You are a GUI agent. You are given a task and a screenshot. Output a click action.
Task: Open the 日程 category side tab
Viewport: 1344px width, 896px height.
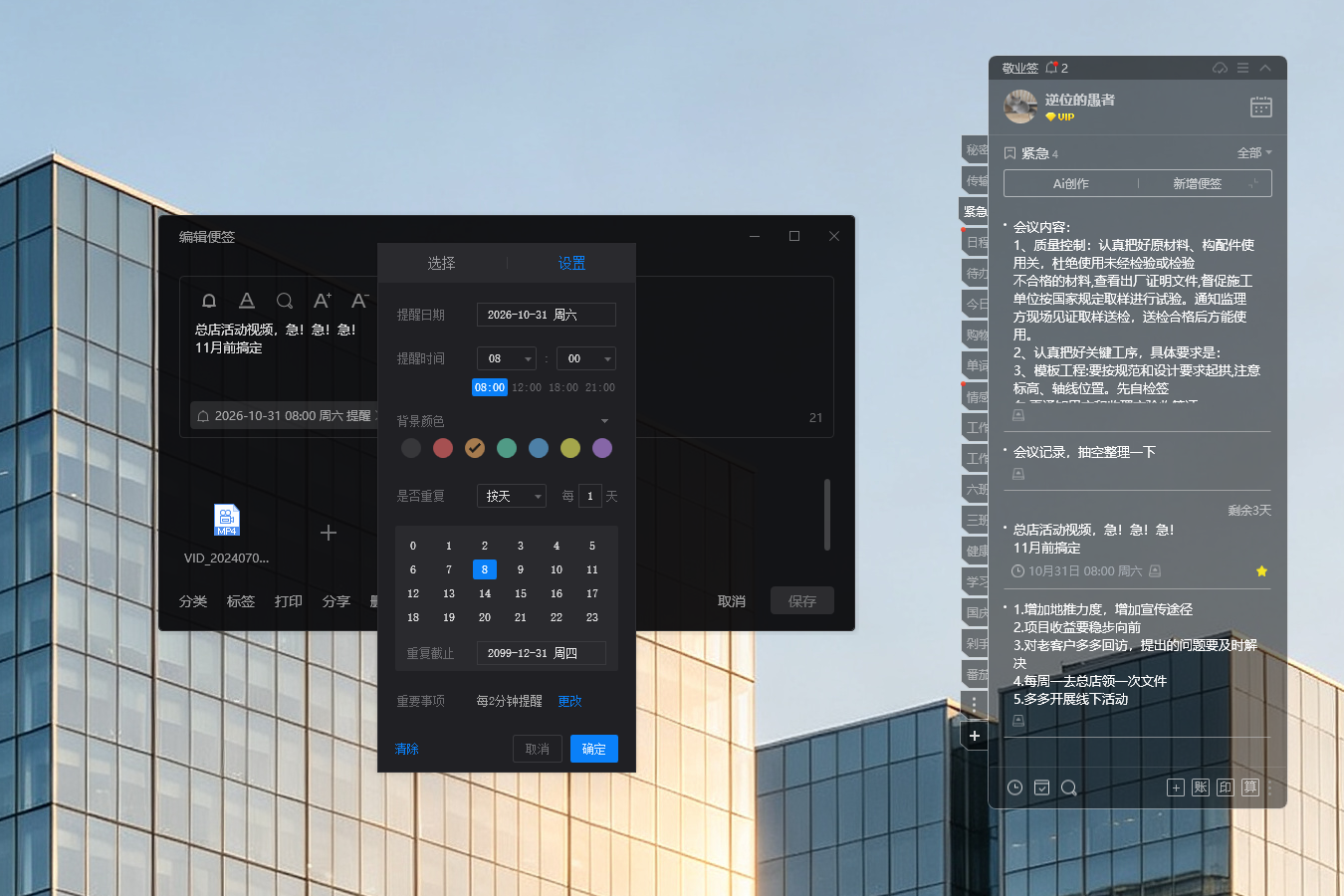tap(976, 242)
